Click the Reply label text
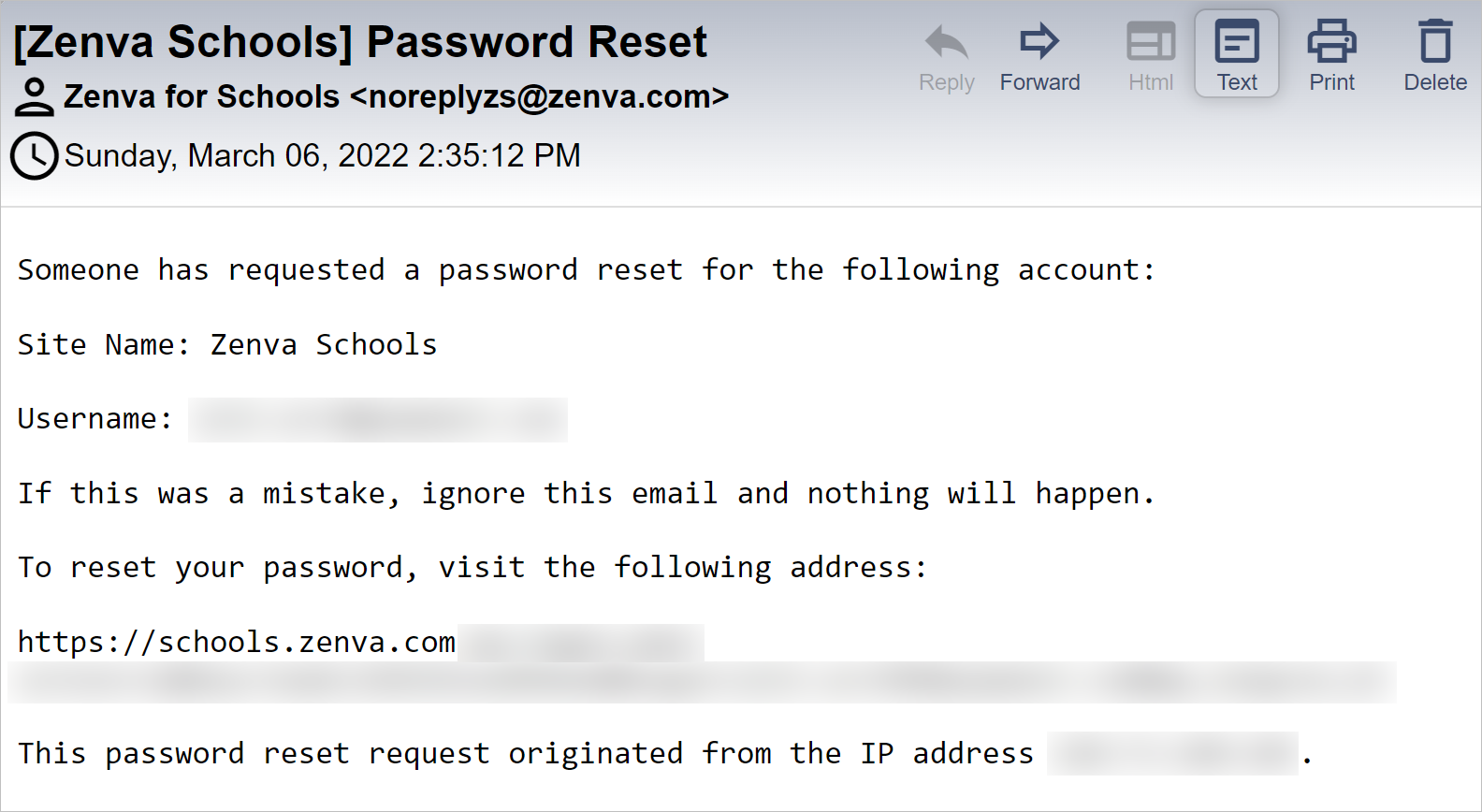Screen dimensions: 1482x812 click(947, 83)
